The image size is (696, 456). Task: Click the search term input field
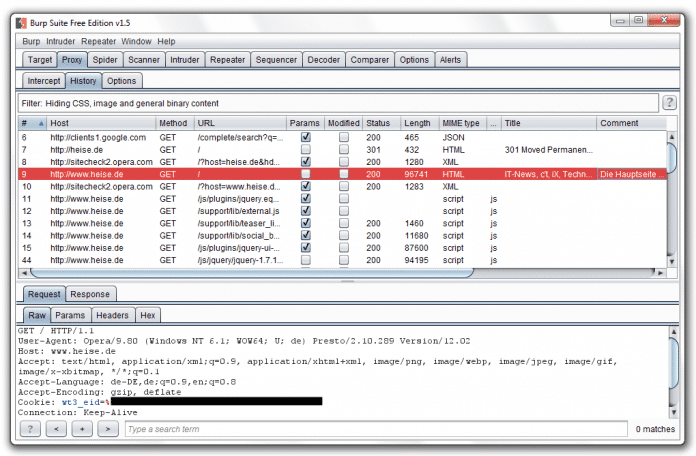click(x=370, y=429)
